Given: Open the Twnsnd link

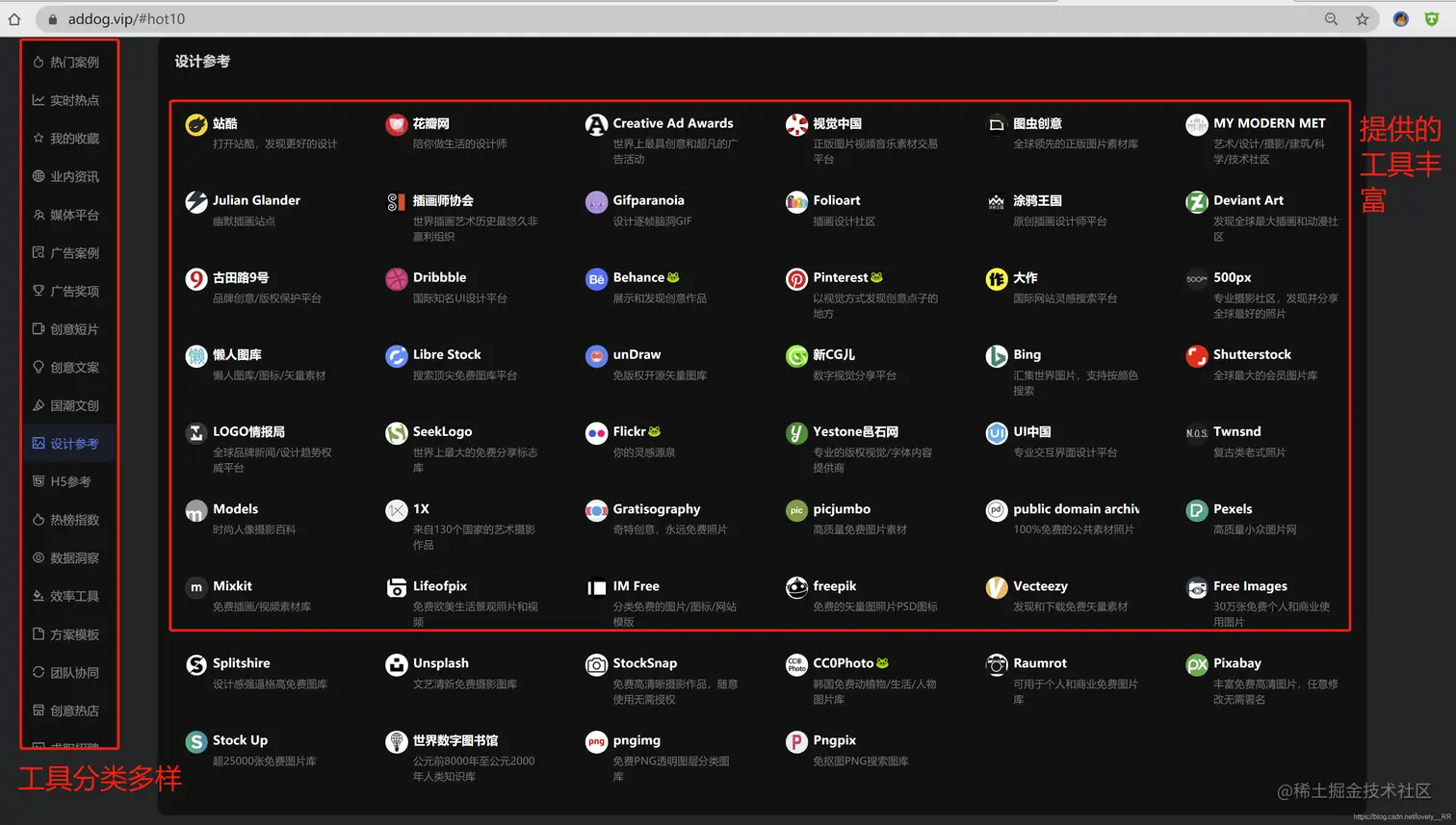Looking at the screenshot, I should point(1236,431).
